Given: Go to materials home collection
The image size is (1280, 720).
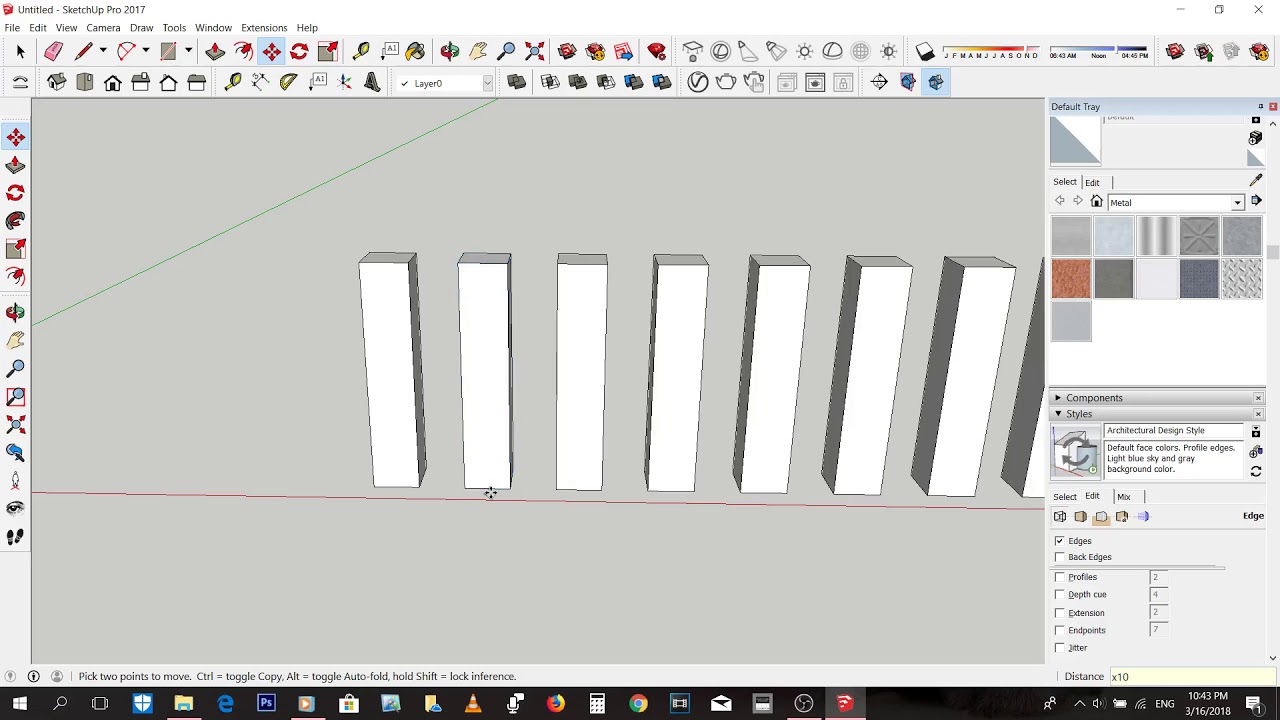Looking at the screenshot, I should click(1097, 202).
